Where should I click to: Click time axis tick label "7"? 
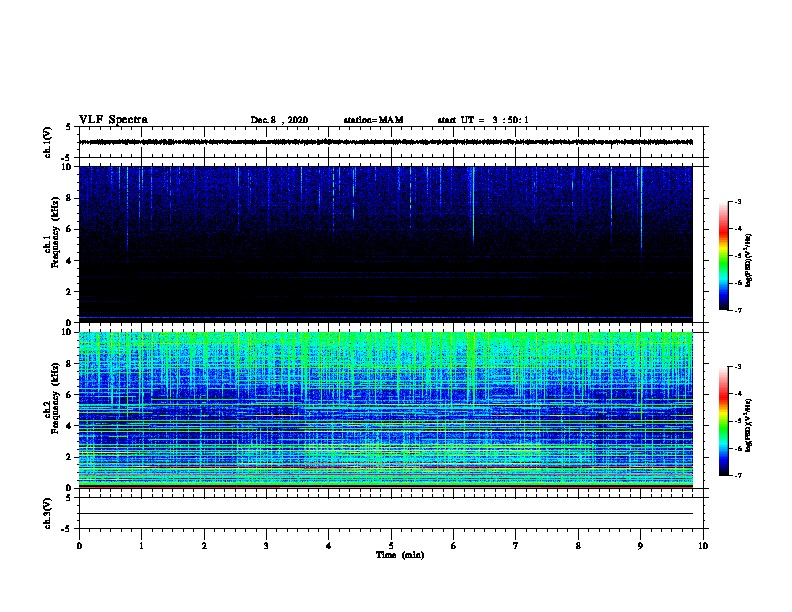tap(516, 546)
